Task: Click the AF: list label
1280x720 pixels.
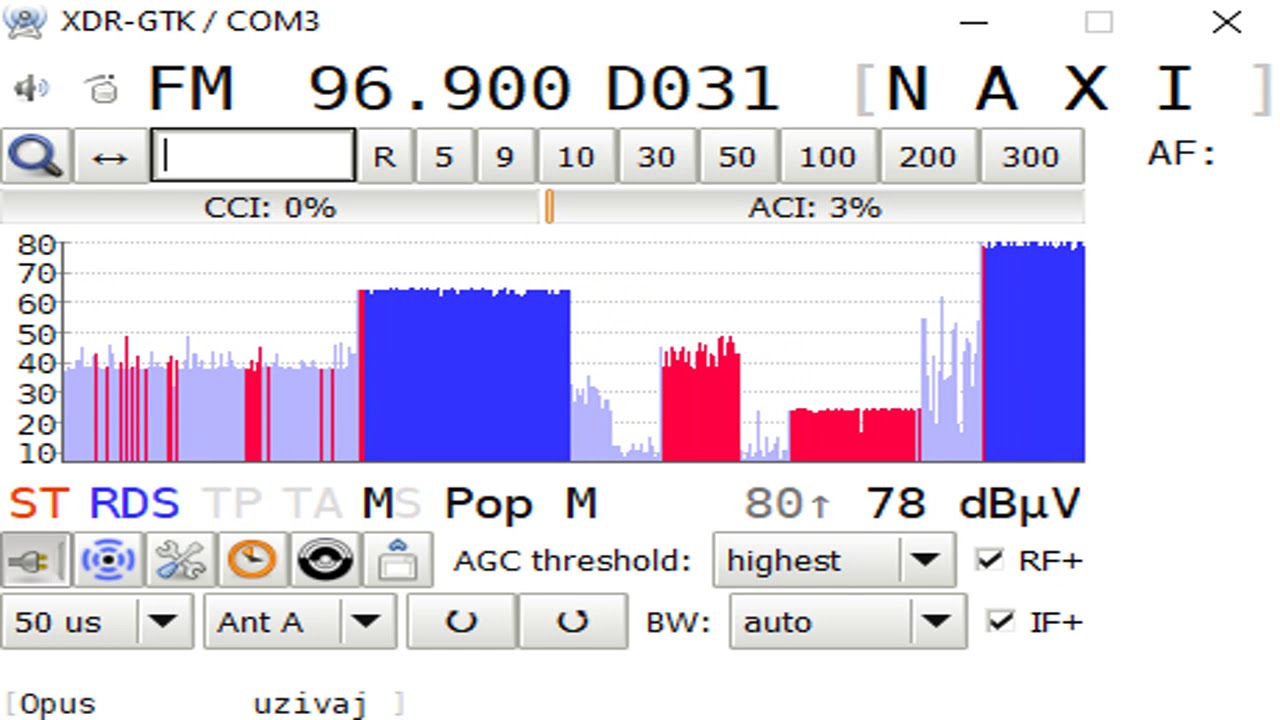Action: coord(1181,154)
